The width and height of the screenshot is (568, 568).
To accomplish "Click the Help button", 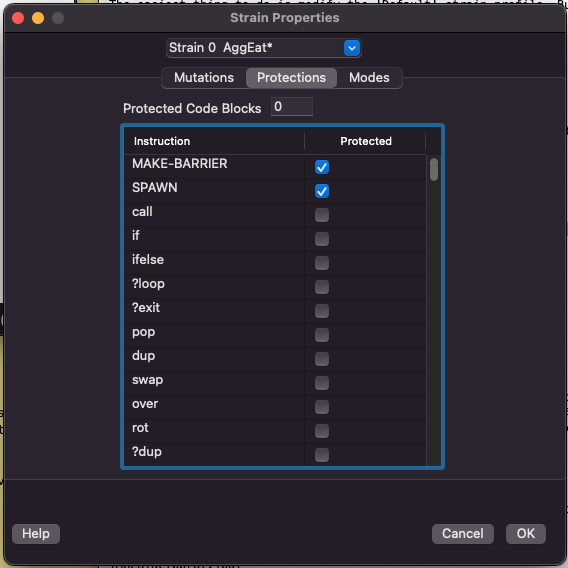I will pyautogui.click(x=36, y=534).
